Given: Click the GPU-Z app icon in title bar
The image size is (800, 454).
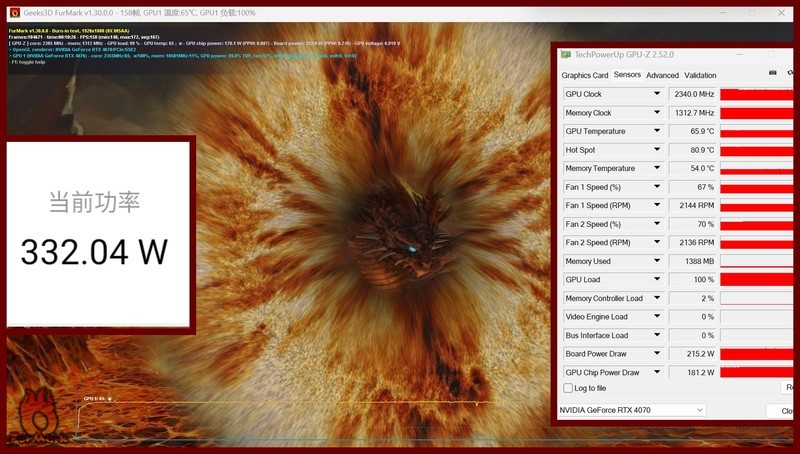Looking at the screenshot, I should pyautogui.click(x=566, y=54).
